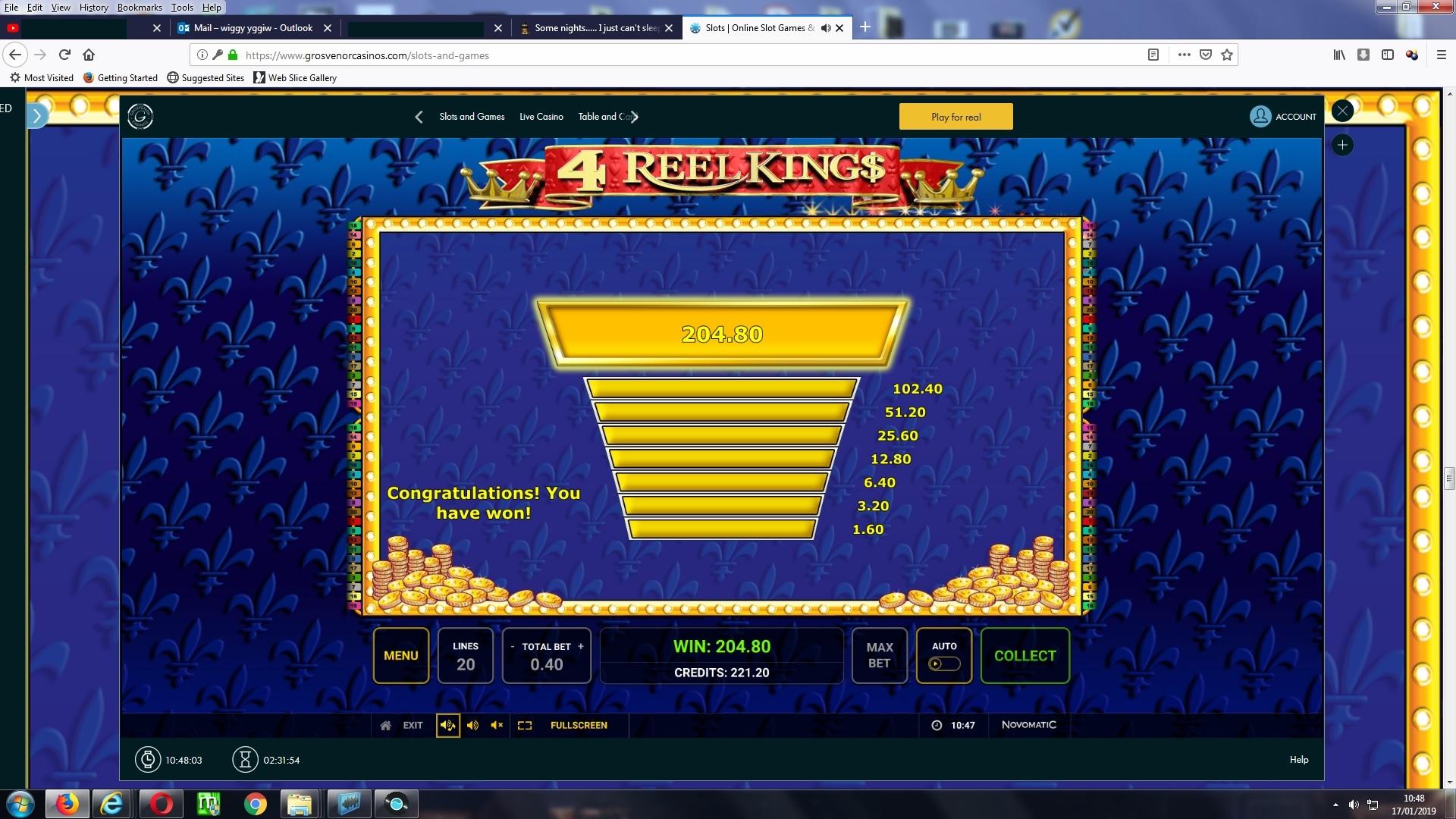Open File Explorer from taskbar

pos(300,804)
